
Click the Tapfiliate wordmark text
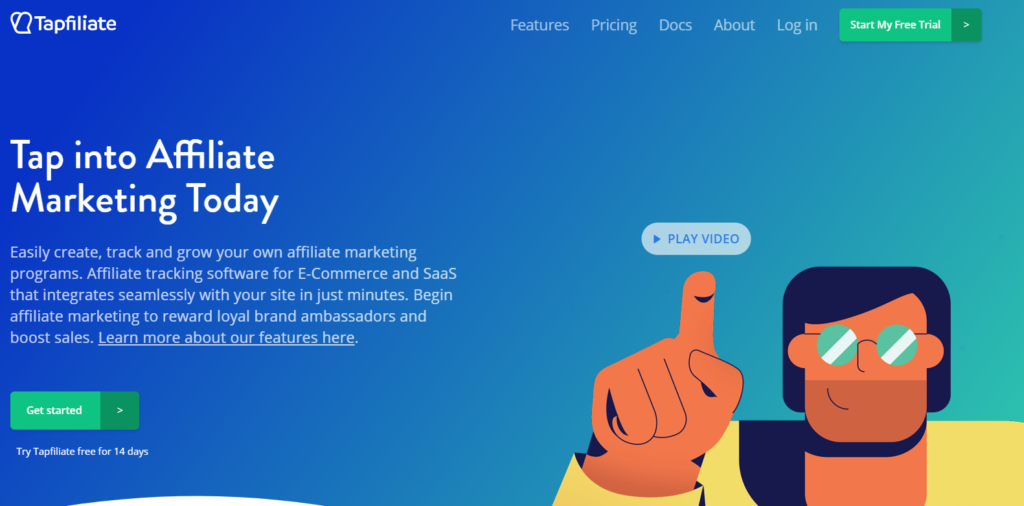(x=74, y=24)
